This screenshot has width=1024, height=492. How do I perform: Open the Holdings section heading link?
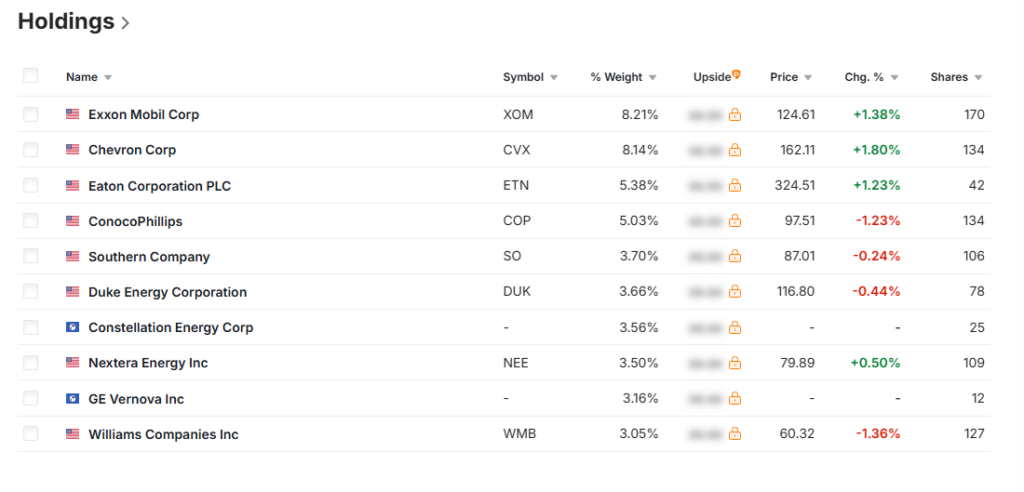[66, 22]
